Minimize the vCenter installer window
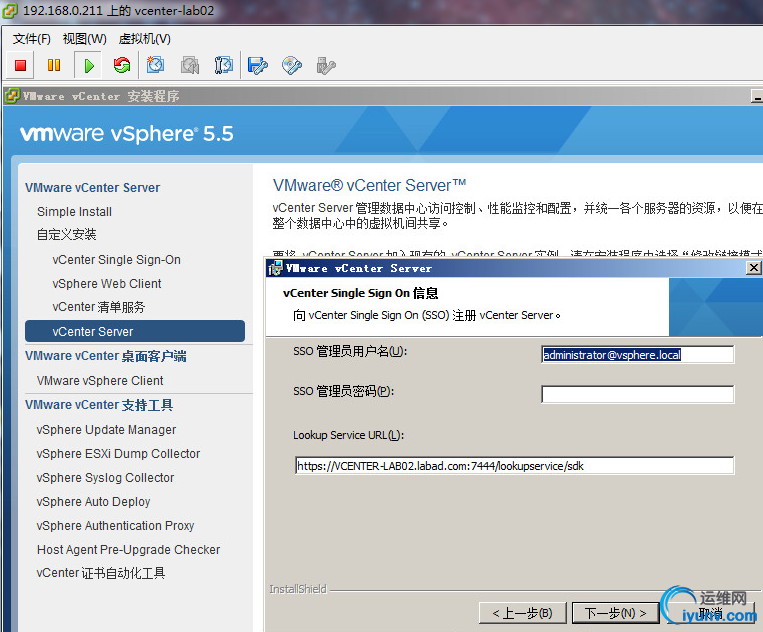The image size is (763, 632). 757,96
